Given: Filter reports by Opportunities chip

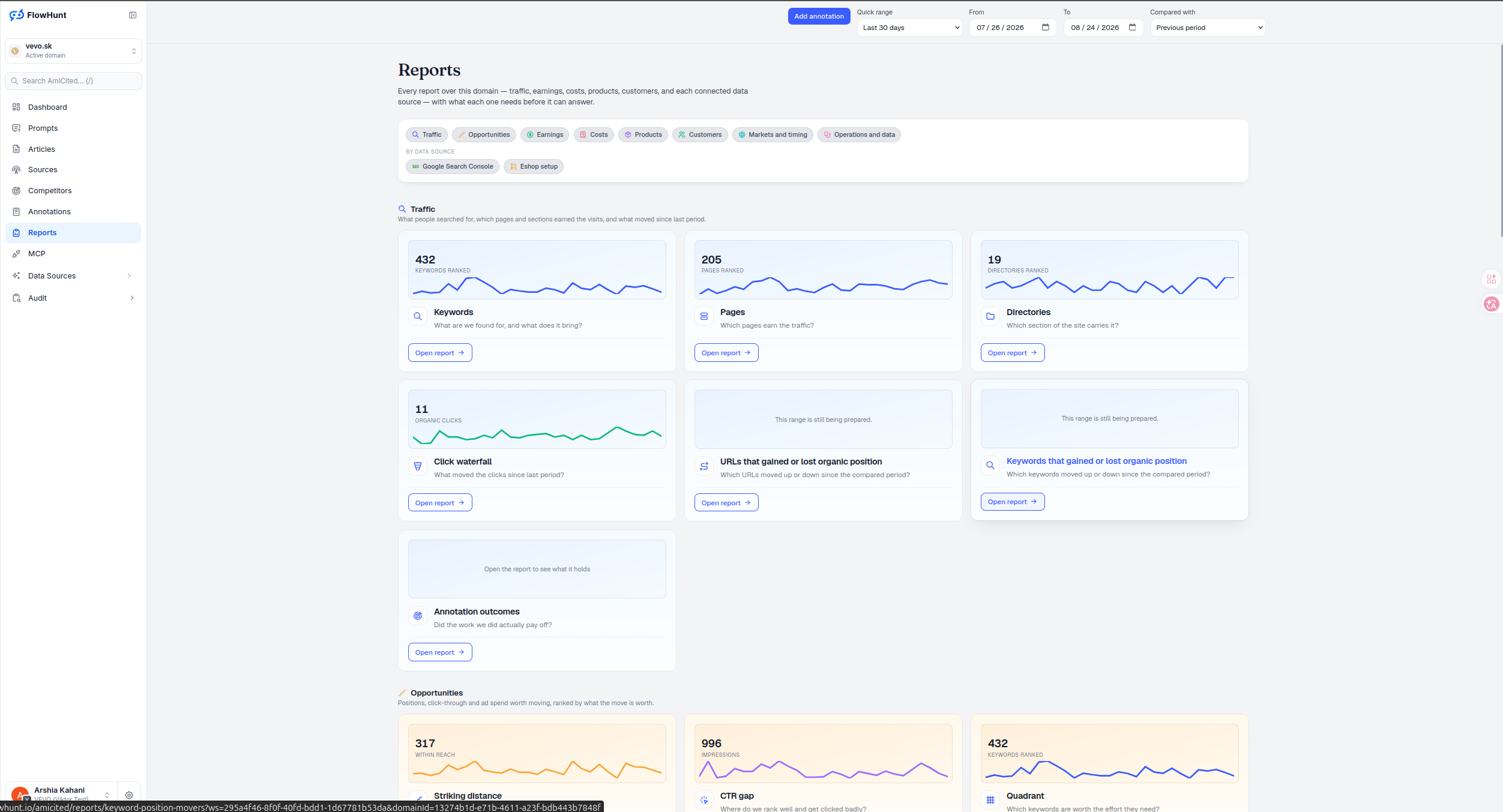Looking at the screenshot, I should (483, 134).
